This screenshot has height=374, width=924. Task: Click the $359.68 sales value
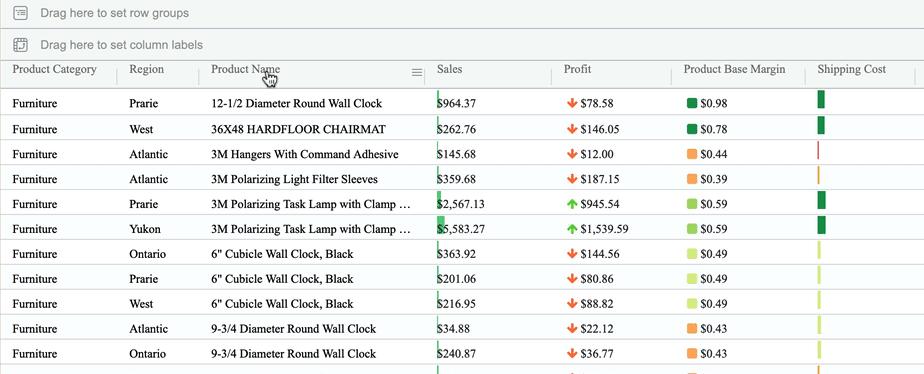pos(457,179)
